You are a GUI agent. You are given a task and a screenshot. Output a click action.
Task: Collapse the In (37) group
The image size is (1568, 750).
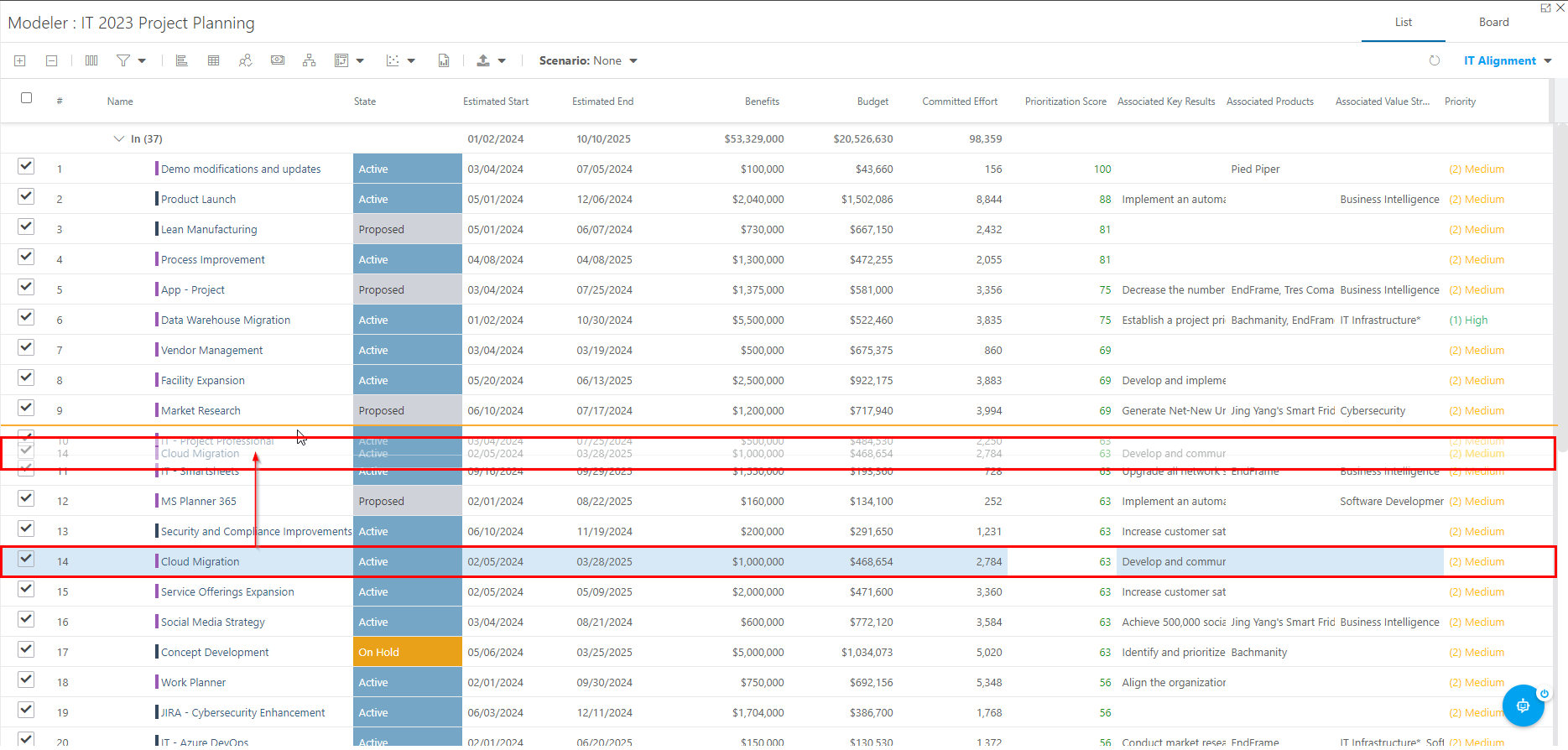tap(118, 138)
